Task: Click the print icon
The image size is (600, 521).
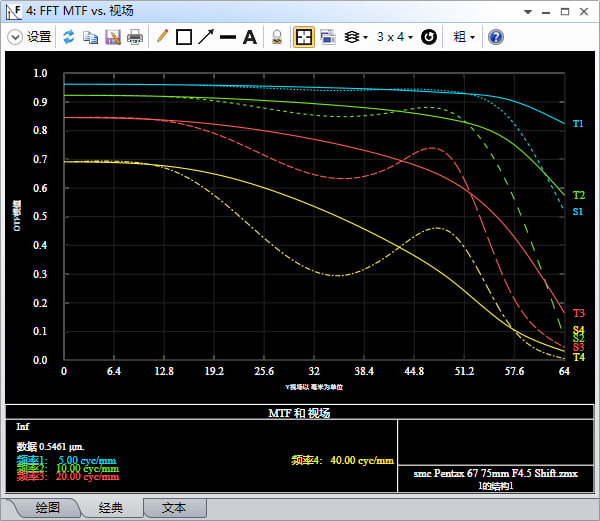Action: 134,37
